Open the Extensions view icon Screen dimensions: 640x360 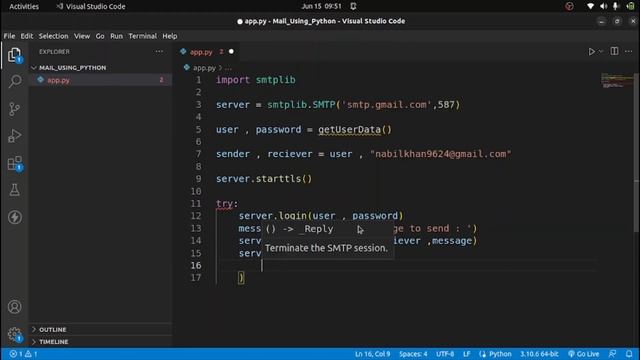pos(15,163)
